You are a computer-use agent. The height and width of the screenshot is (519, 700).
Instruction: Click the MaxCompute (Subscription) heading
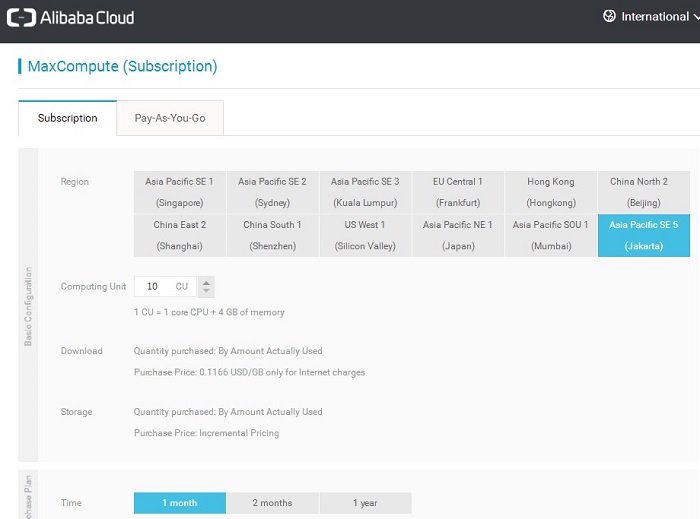(x=122, y=66)
